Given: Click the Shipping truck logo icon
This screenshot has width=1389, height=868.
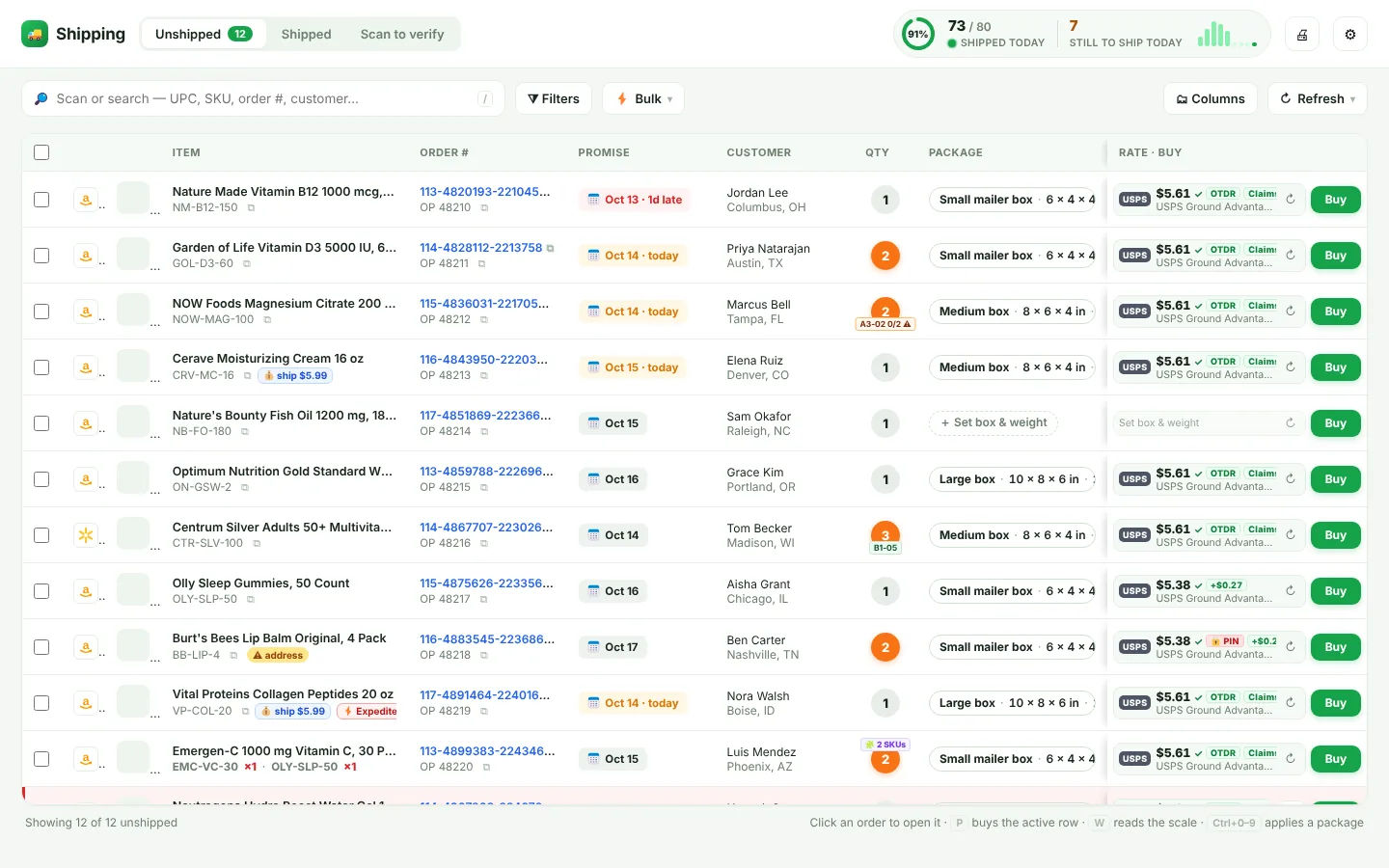Looking at the screenshot, I should 35,34.
